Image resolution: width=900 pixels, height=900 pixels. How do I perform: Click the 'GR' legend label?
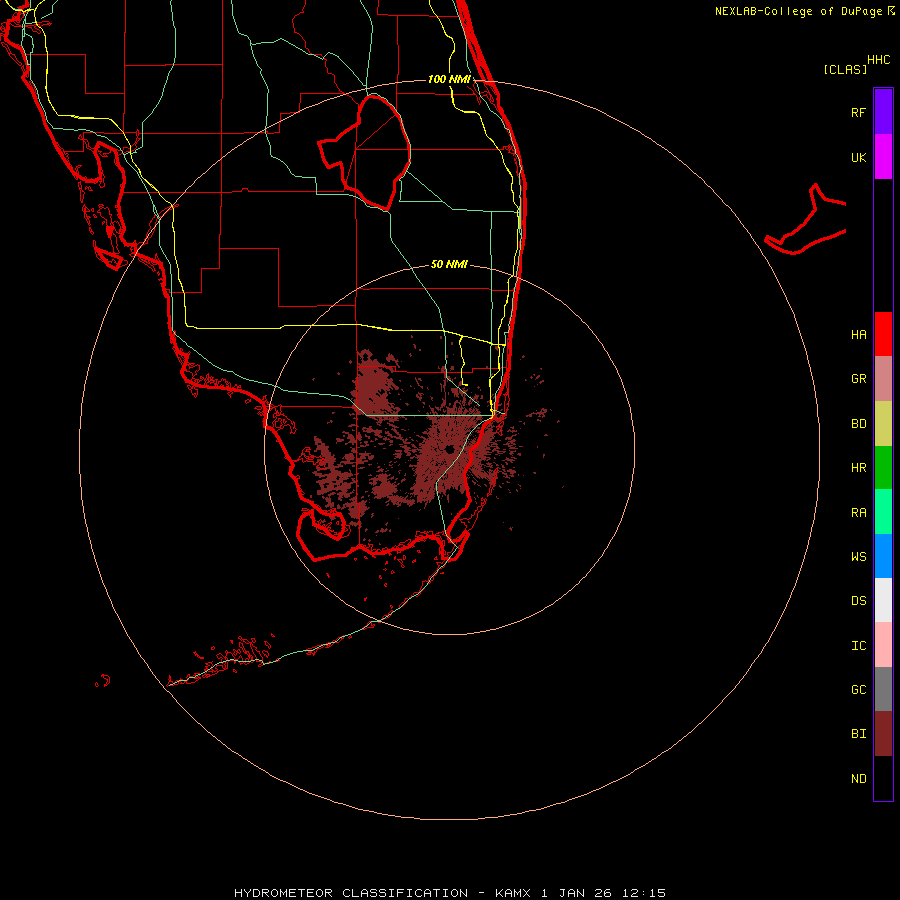(x=858, y=379)
